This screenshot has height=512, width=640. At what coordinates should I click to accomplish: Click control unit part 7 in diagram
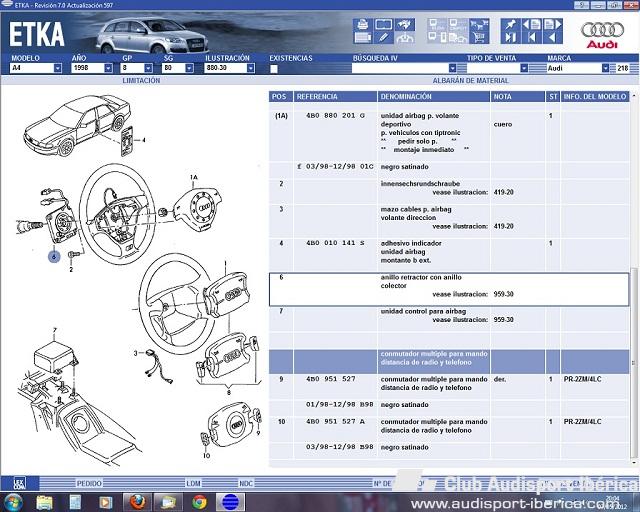56,358
